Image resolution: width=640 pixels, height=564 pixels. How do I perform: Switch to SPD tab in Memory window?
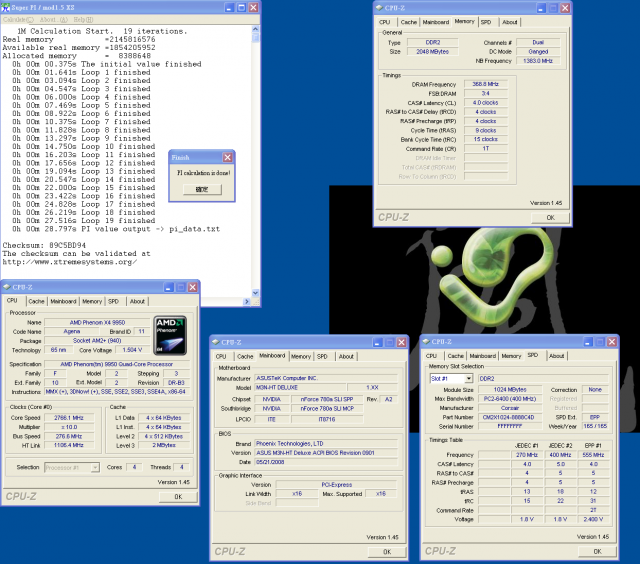point(486,22)
